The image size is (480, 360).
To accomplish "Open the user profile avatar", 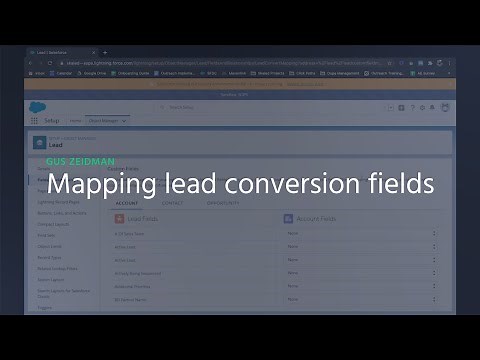I will coord(445,107).
